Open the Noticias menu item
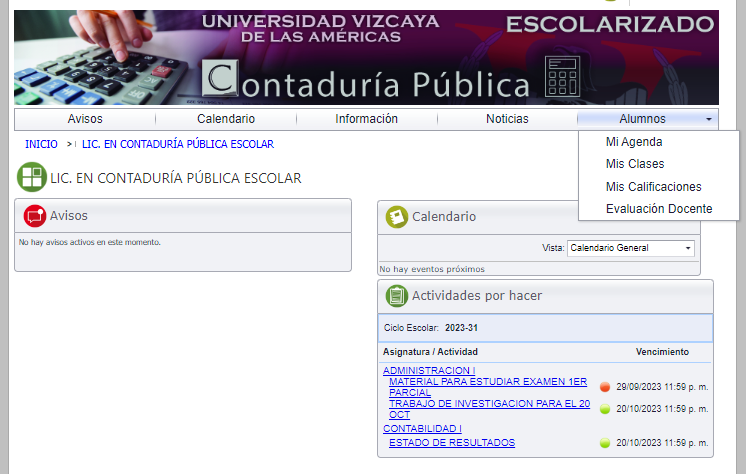The height and width of the screenshot is (474, 746). point(507,119)
